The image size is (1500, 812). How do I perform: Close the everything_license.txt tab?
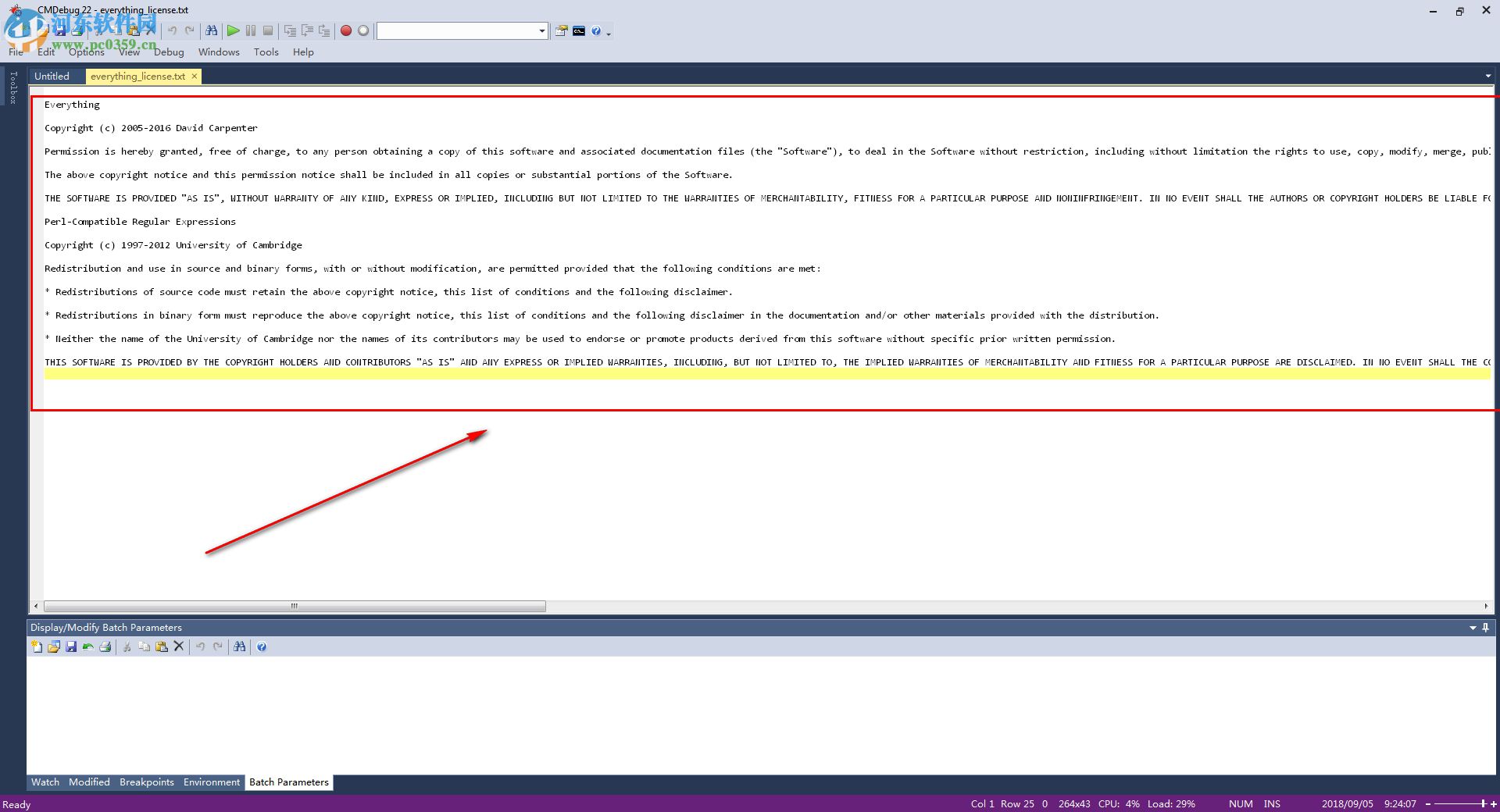pyautogui.click(x=195, y=76)
